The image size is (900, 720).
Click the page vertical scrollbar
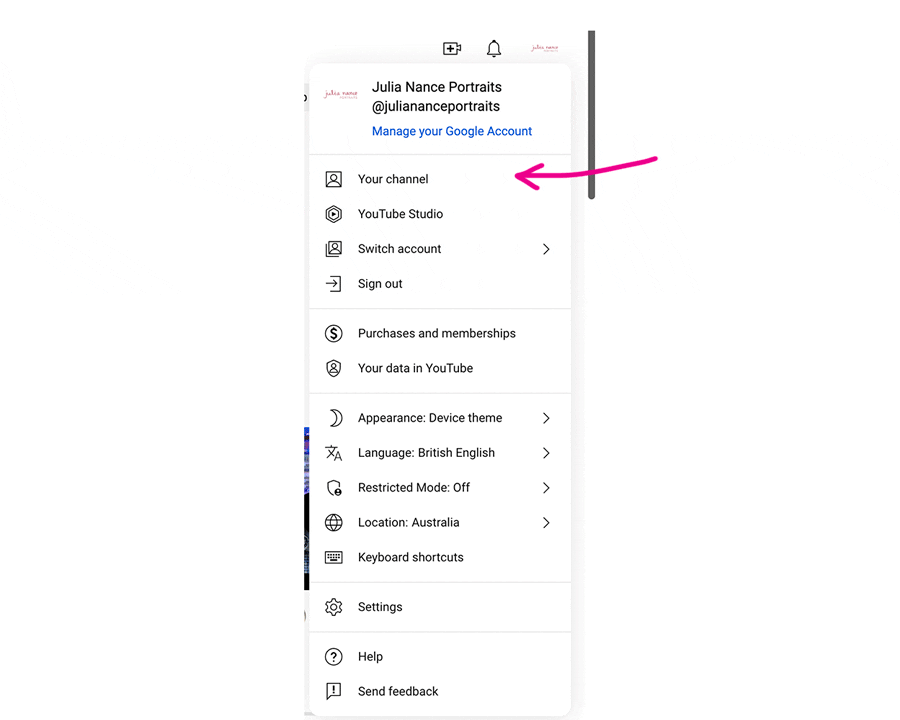(x=591, y=115)
